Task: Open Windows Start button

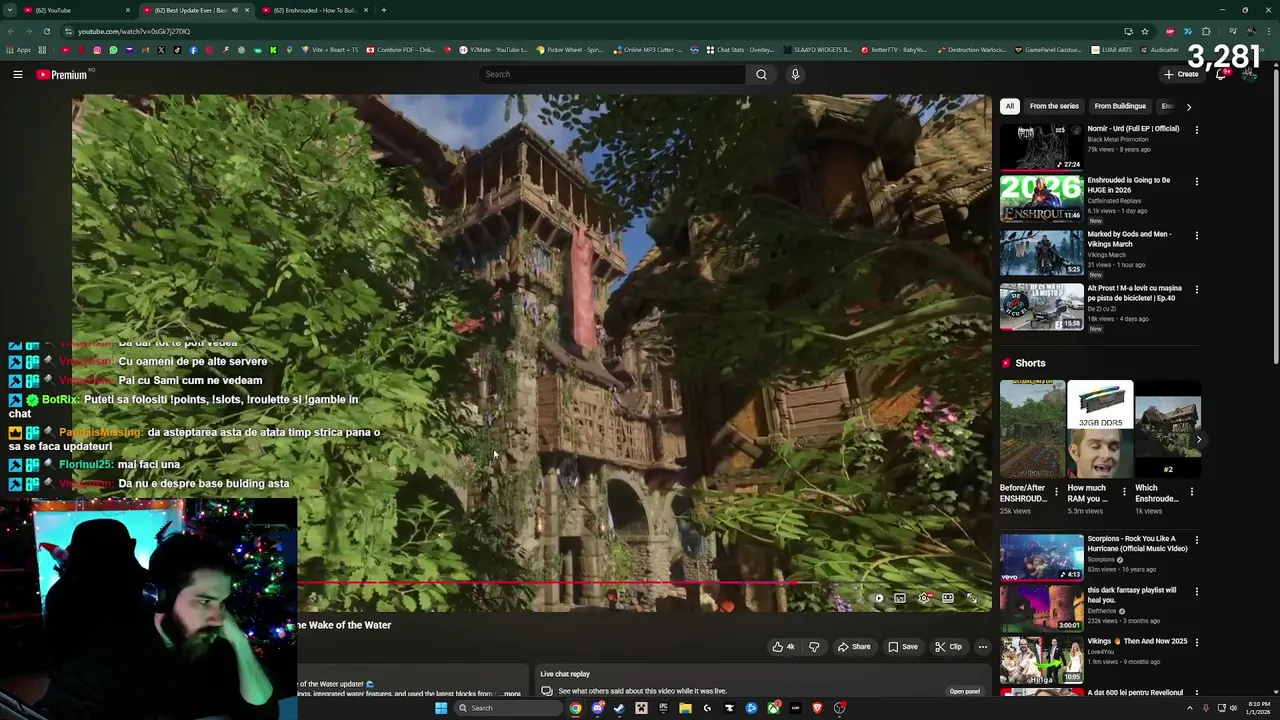Action: click(441, 708)
